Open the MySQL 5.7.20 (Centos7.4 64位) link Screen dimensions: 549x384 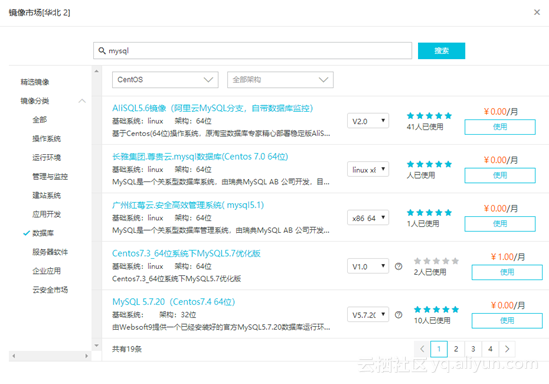click(x=174, y=301)
